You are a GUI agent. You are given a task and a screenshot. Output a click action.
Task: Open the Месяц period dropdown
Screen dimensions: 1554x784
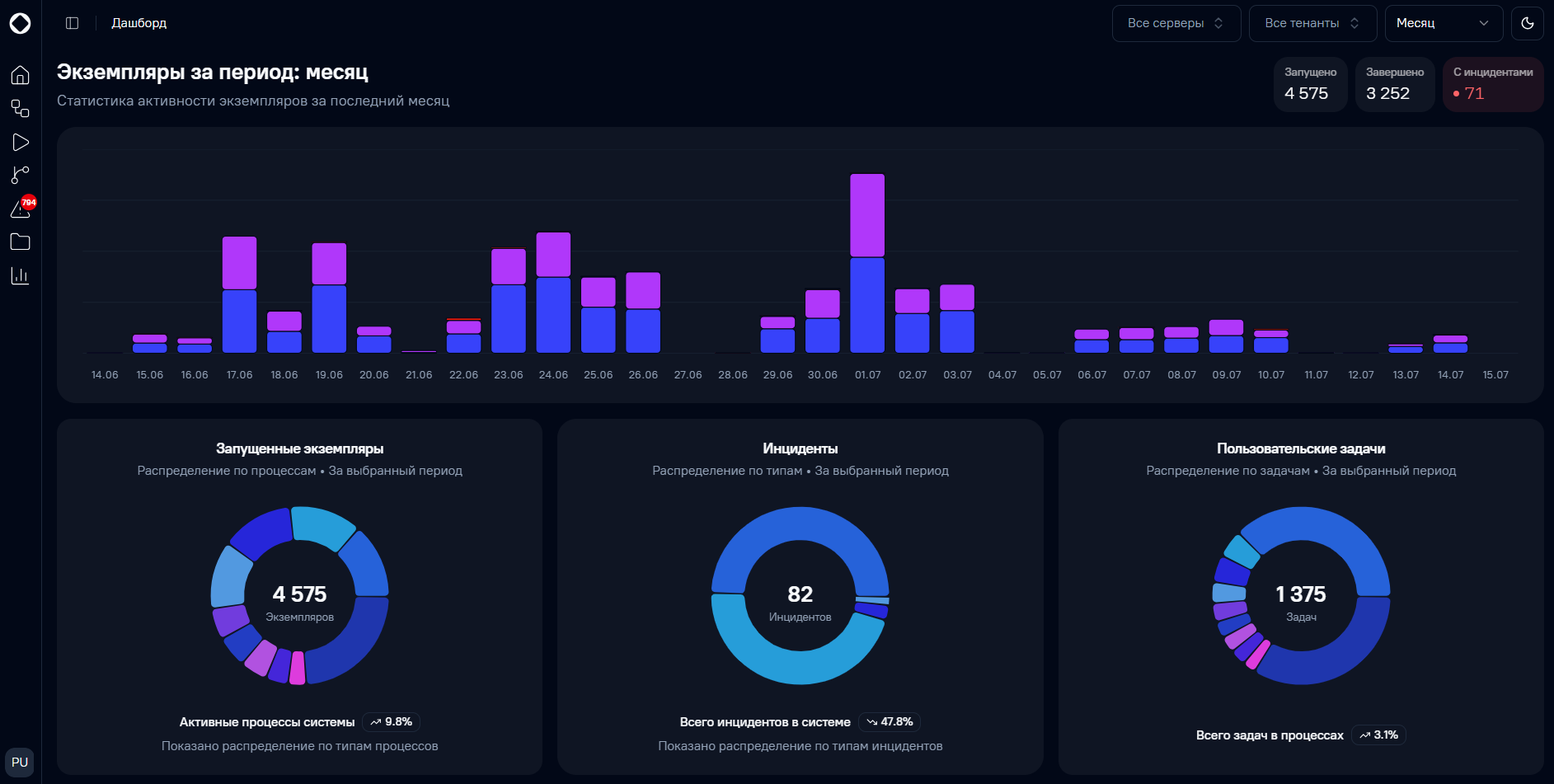(1444, 23)
